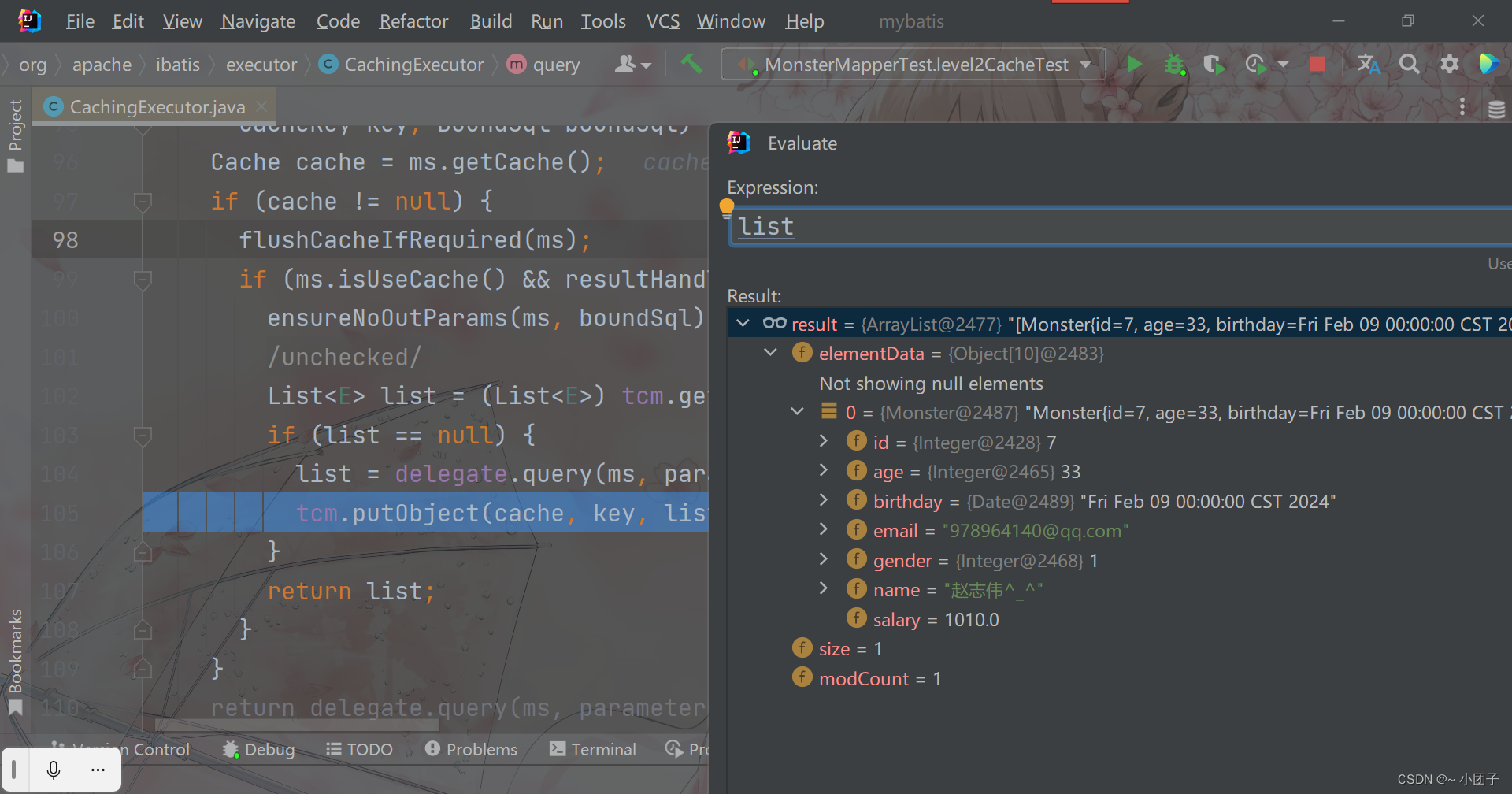Viewport: 1512px width, 794px height.
Task: Click the editor horizontal scrollbar
Action: click(x=296, y=724)
